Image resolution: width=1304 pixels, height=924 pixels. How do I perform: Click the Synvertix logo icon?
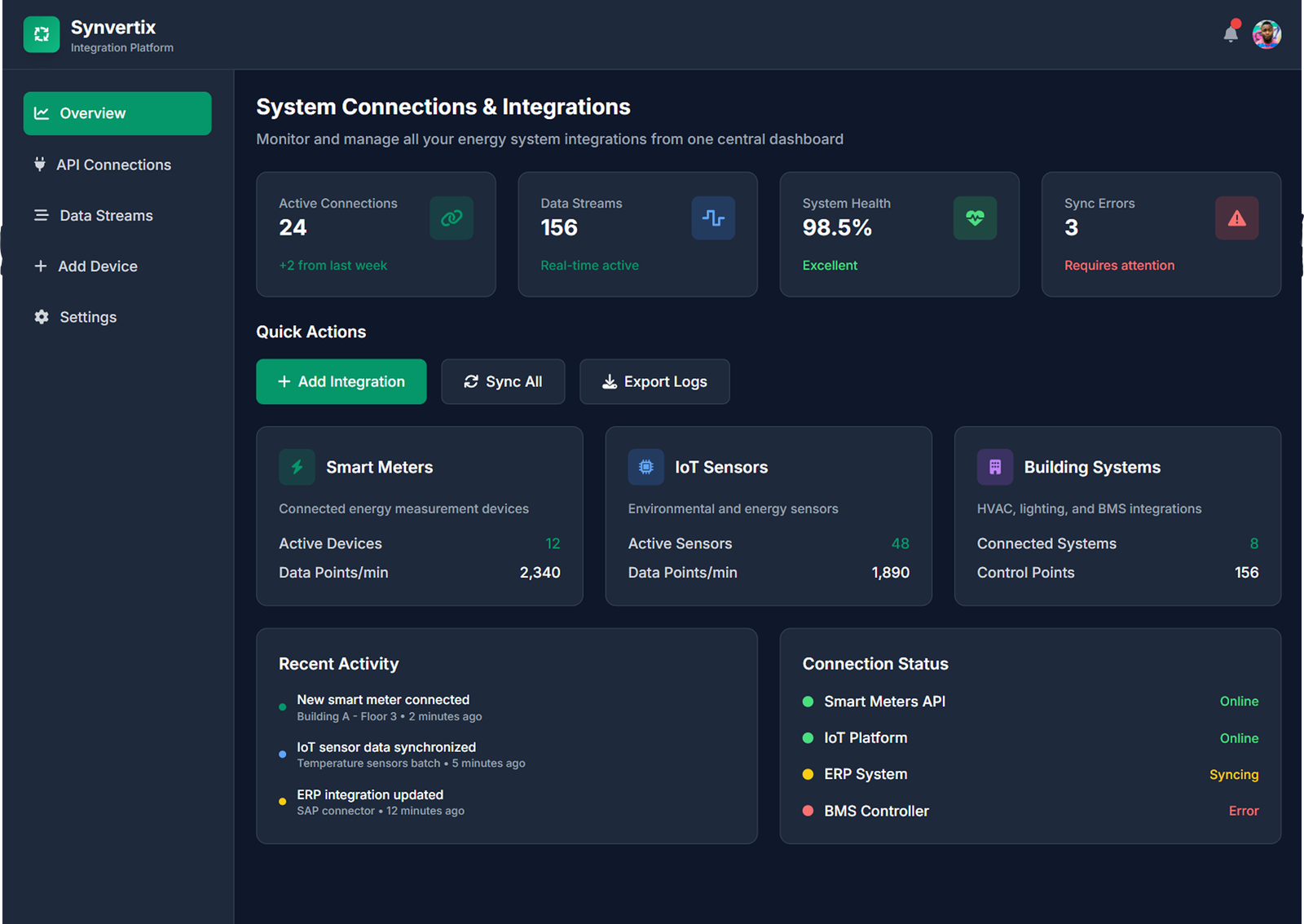(42, 35)
